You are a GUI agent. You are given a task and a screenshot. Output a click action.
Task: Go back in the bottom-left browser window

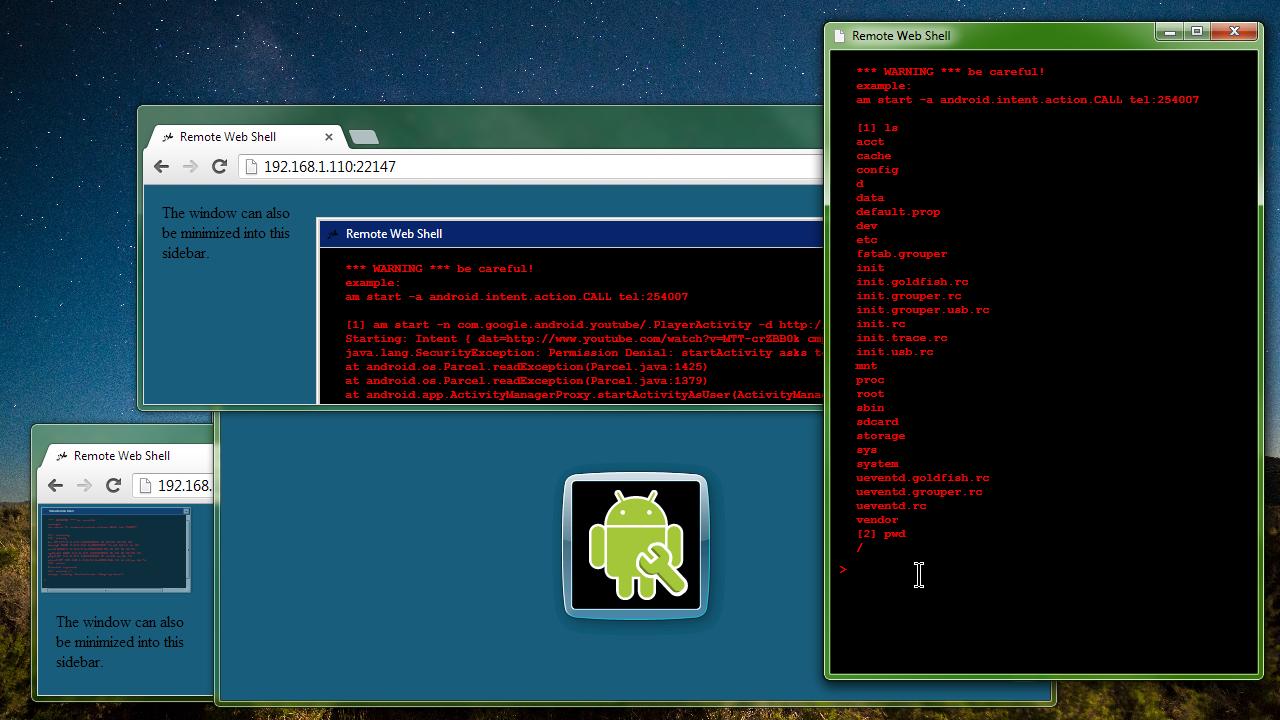(56, 486)
